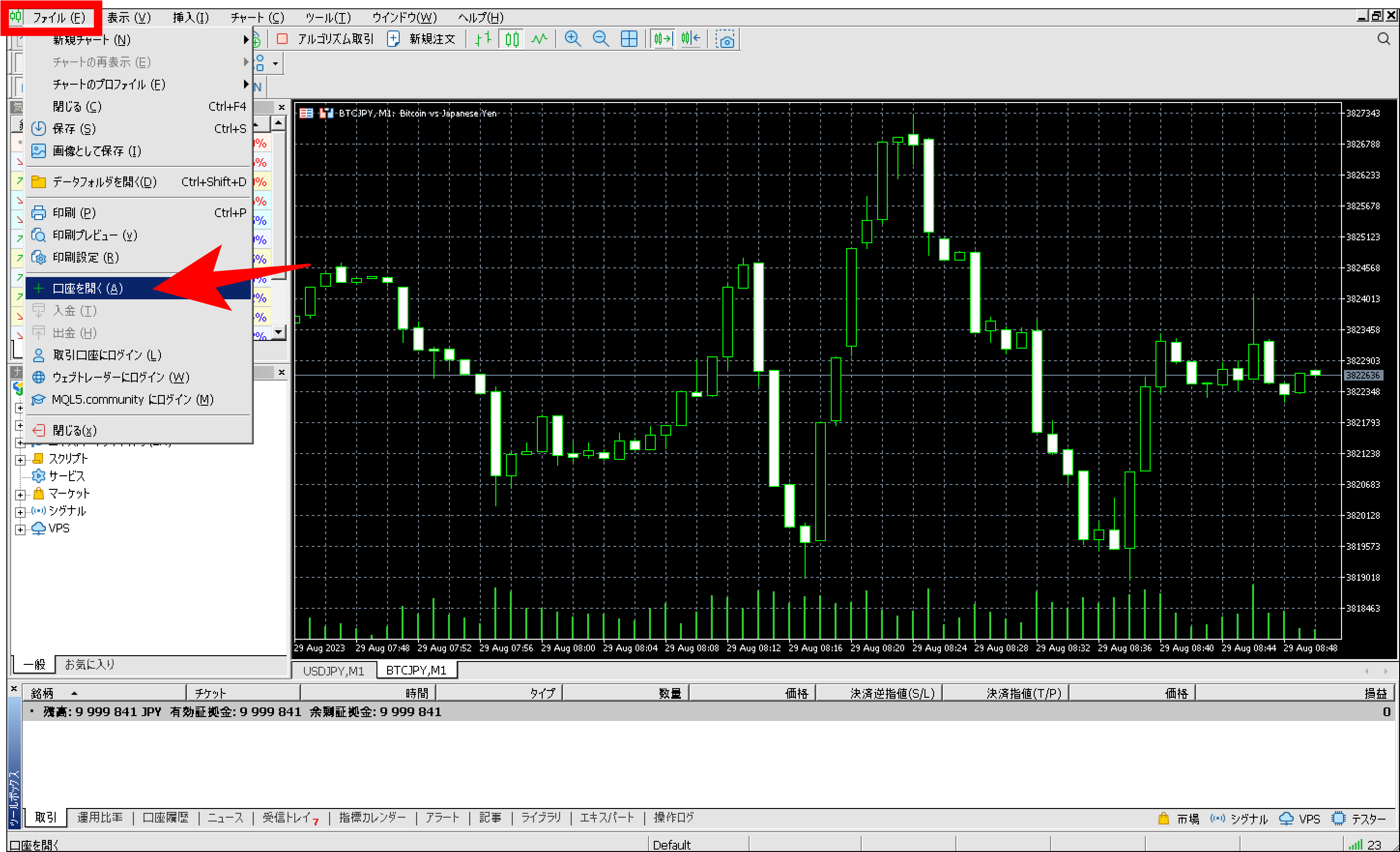Click the Save disk icon in menu

pos(38,129)
